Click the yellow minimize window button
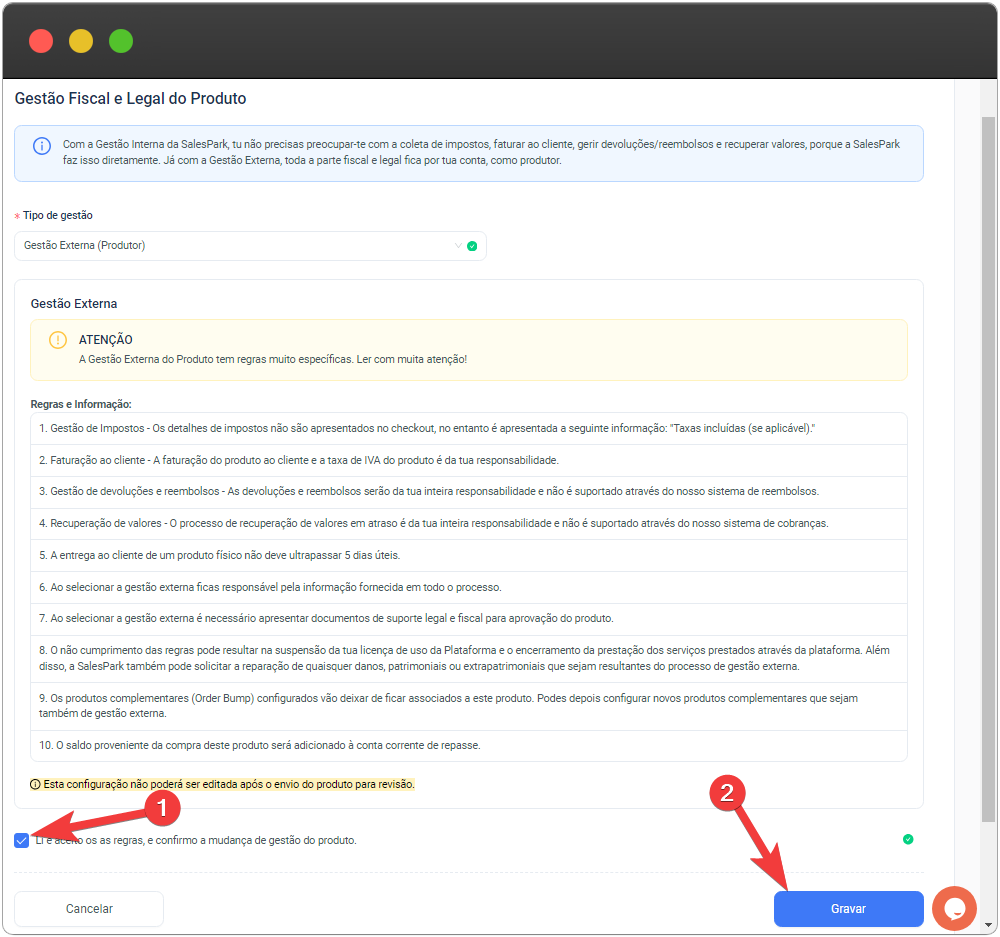This screenshot has width=1000, height=937. coord(81,41)
